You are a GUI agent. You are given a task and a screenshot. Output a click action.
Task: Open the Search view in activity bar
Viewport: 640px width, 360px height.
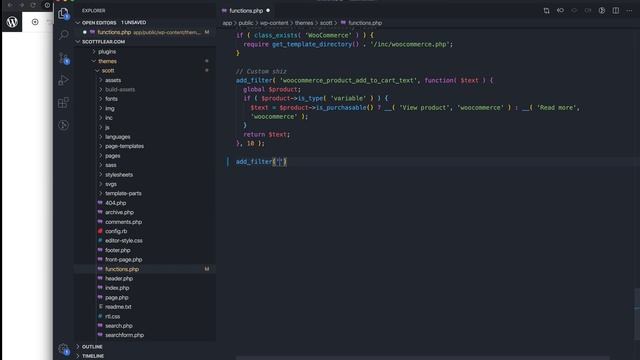click(63, 35)
